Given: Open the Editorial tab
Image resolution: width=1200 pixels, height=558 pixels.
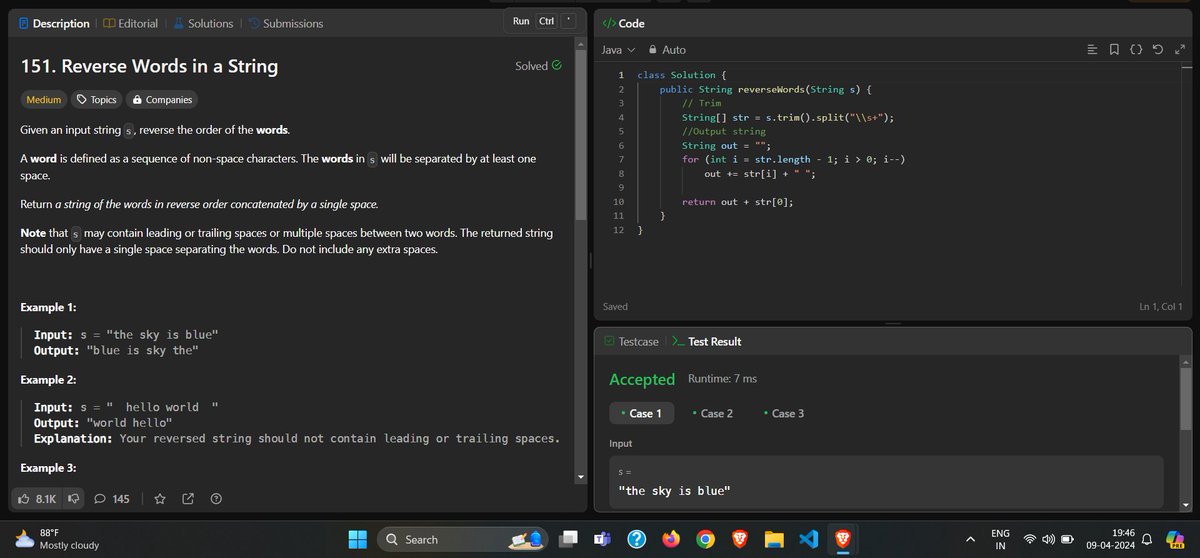Looking at the screenshot, I should tap(129, 23).
